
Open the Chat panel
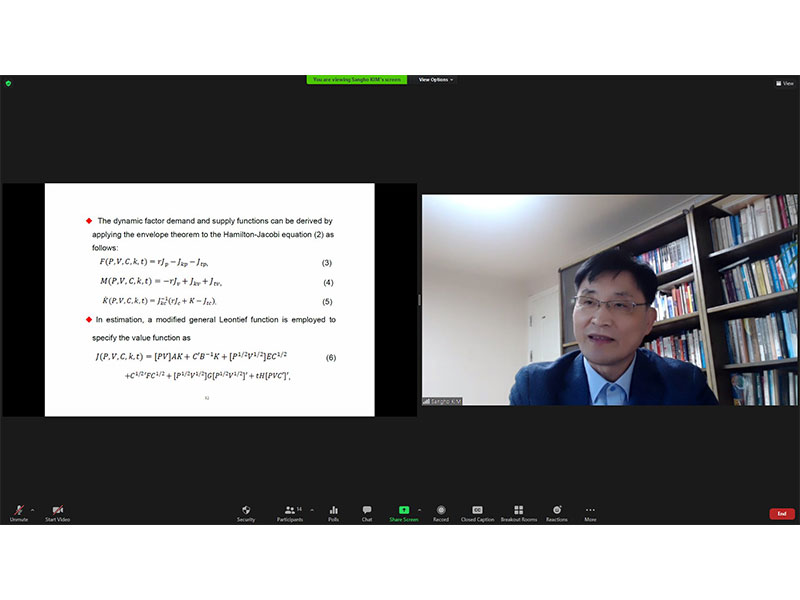[367, 512]
